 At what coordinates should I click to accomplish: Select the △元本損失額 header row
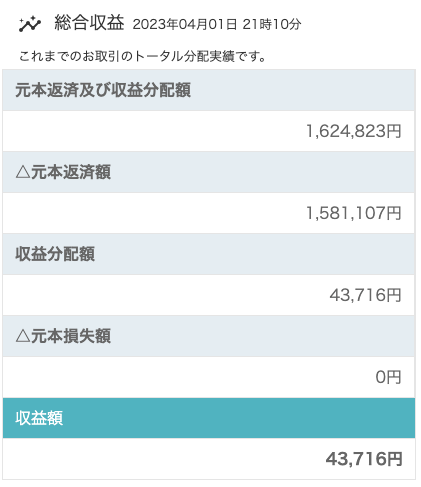coord(209,336)
